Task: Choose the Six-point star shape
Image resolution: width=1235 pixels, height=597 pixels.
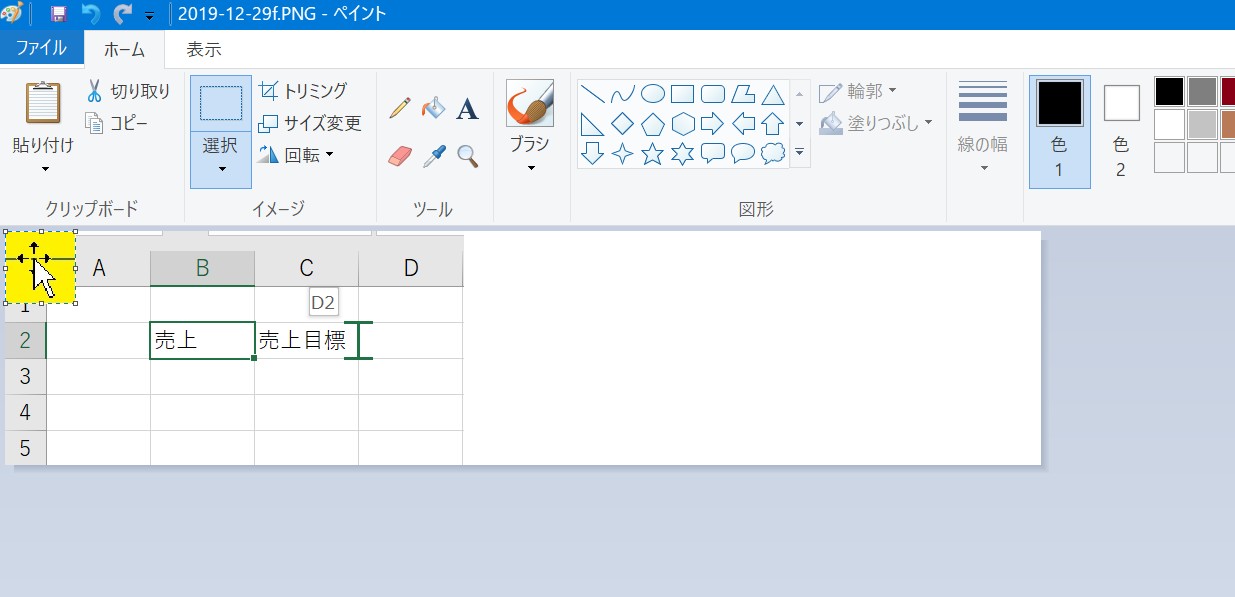Action: tap(683, 153)
